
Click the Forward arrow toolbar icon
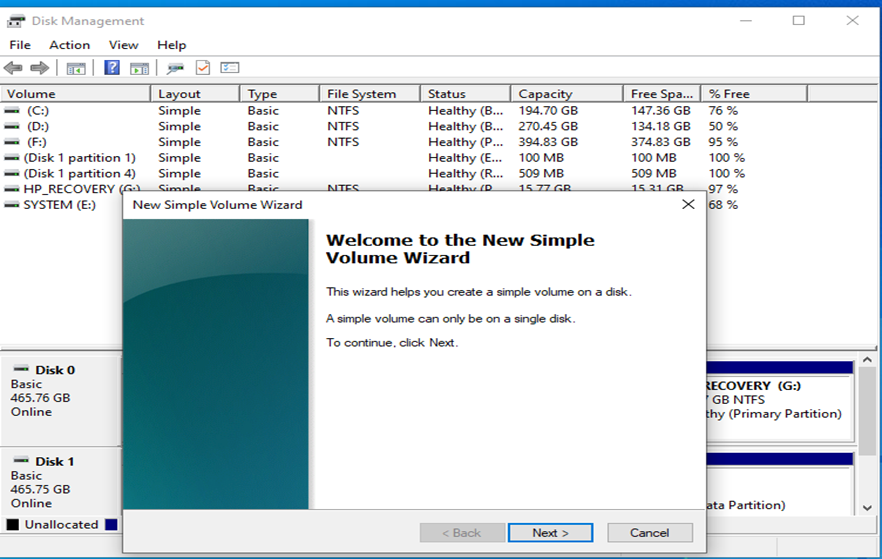pos(39,68)
